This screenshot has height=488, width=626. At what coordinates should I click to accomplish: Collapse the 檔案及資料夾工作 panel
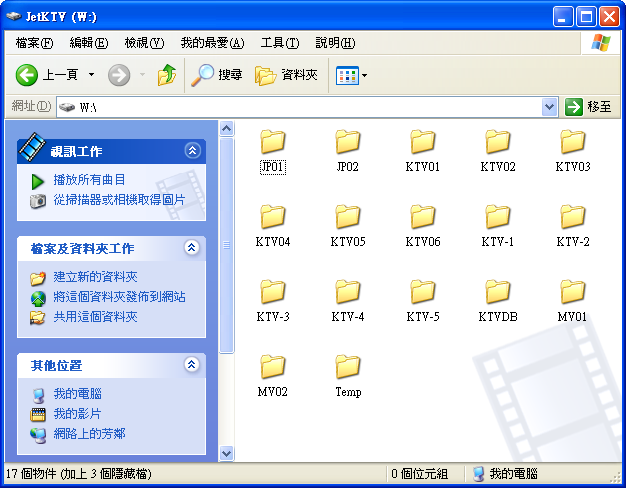click(x=192, y=248)
